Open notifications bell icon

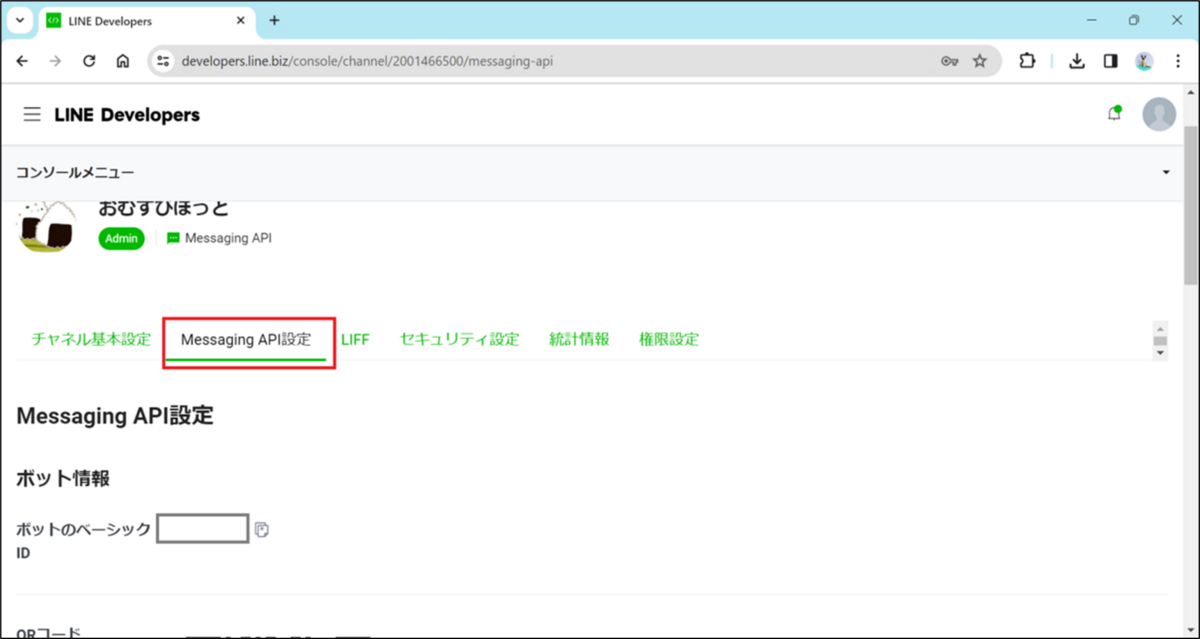click(x=1114, y=114)
